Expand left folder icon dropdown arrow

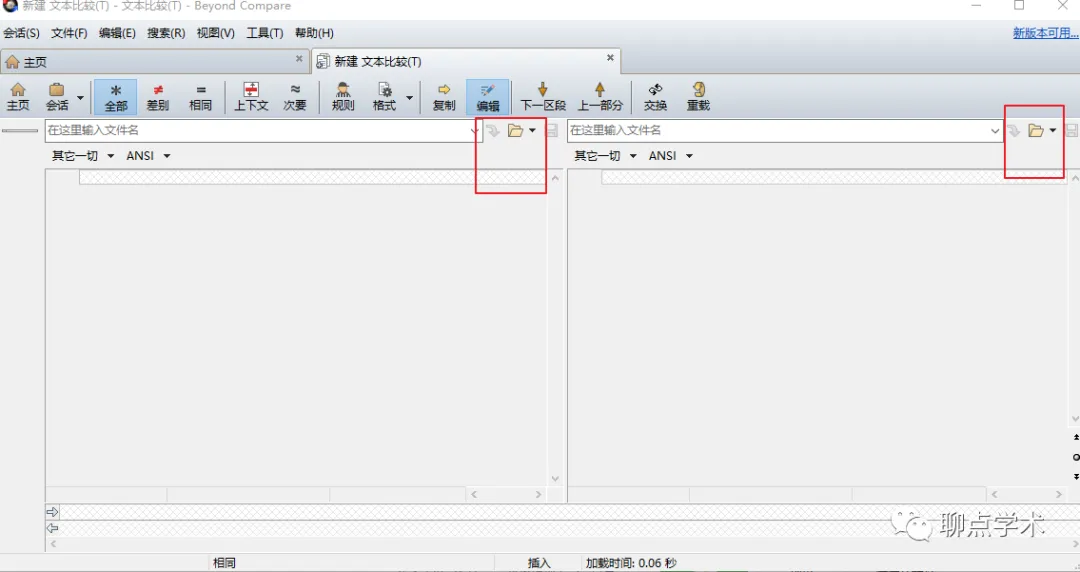coord(532,130)
